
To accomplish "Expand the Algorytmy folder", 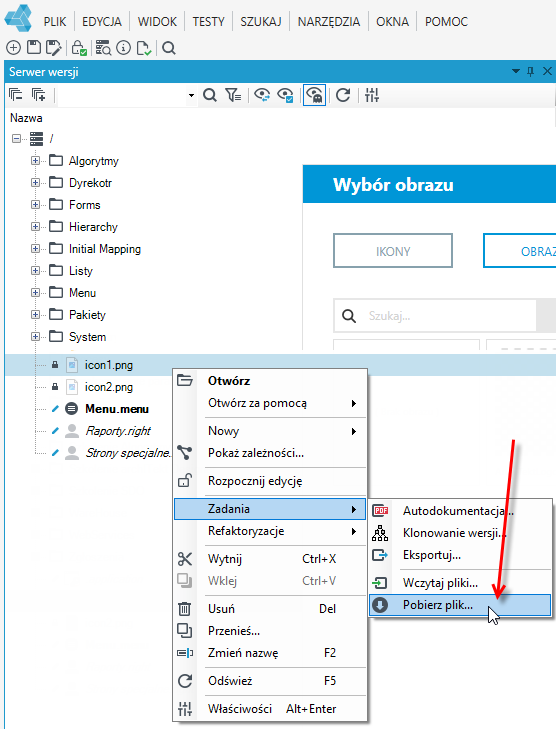I will click(35, 160).
